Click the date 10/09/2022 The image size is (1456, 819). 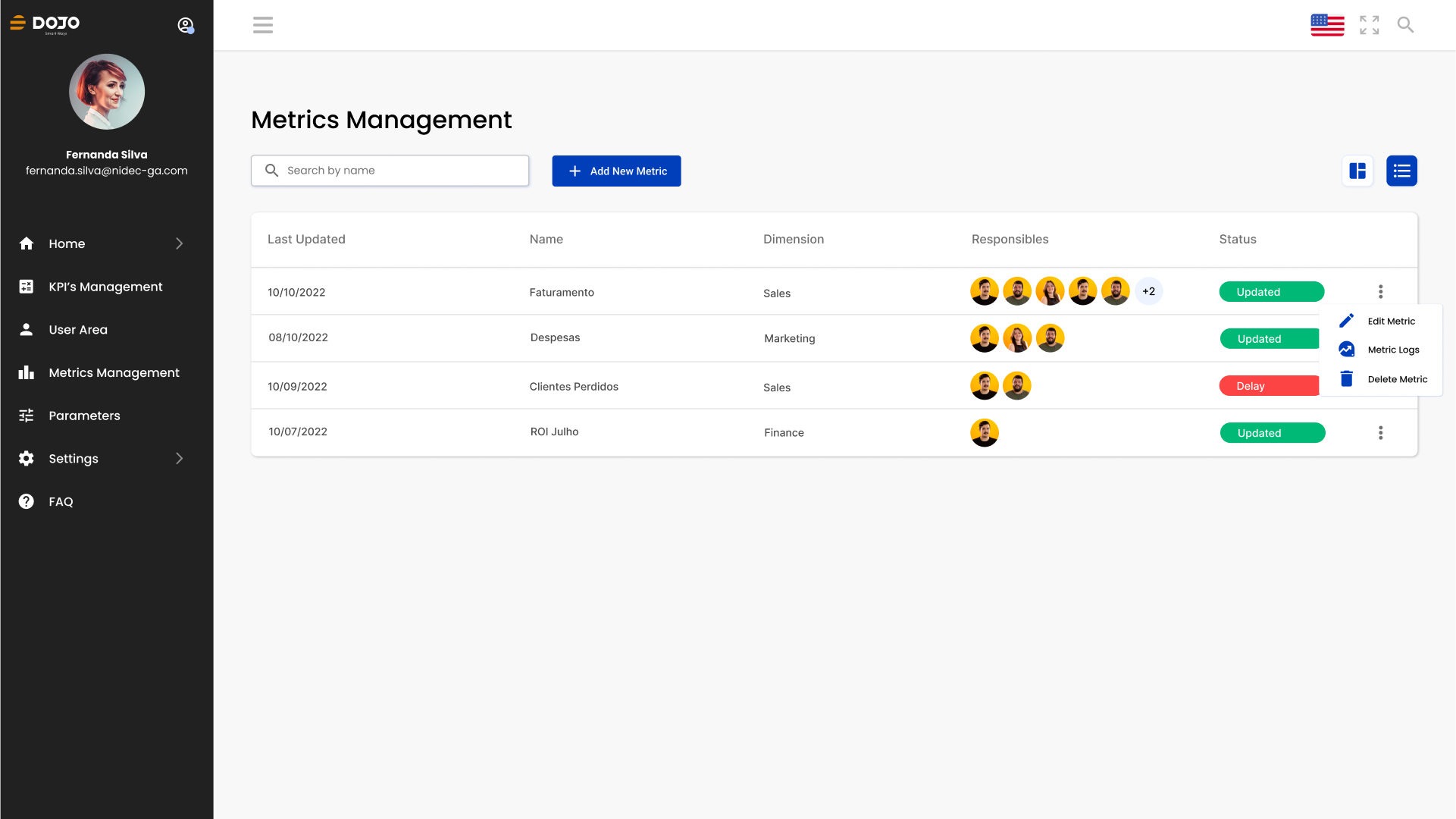297,386
